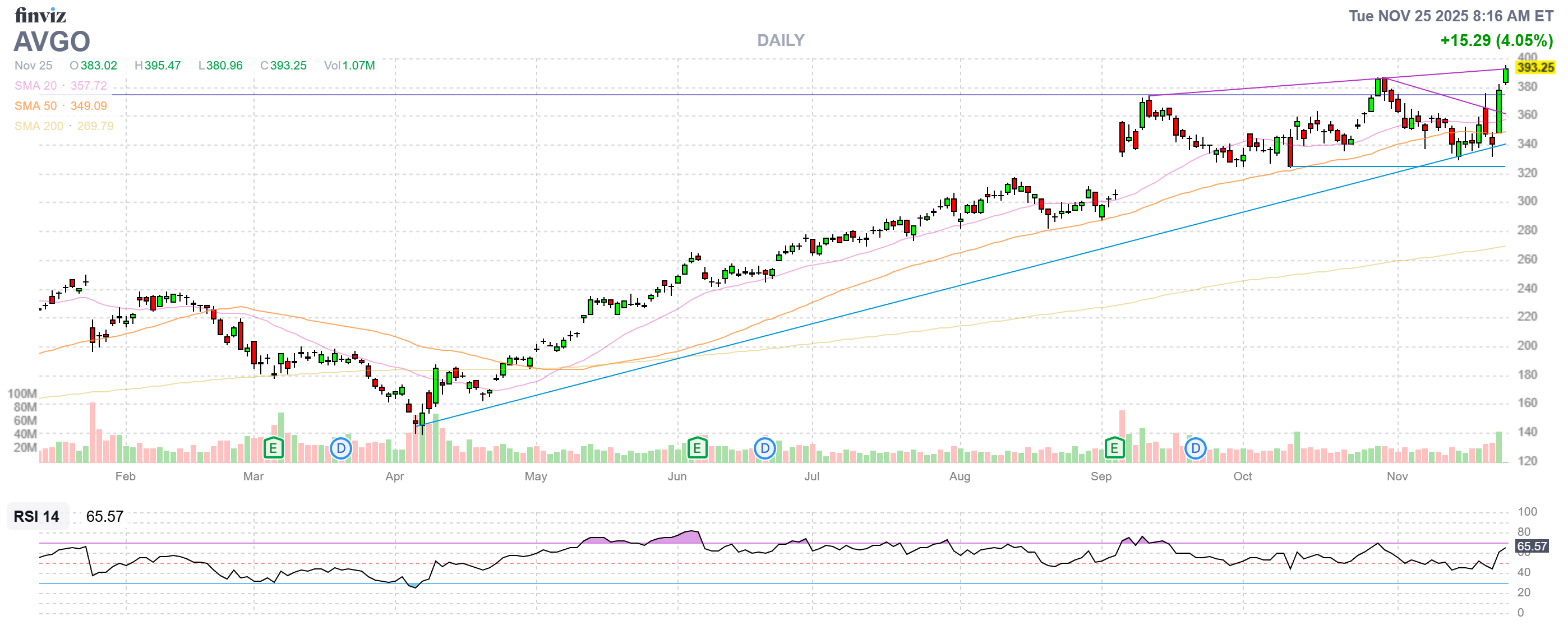The image size is (1568, 630).
Task: Click the 65.57 RSI value tag
Action: [x=1532, y=546]
